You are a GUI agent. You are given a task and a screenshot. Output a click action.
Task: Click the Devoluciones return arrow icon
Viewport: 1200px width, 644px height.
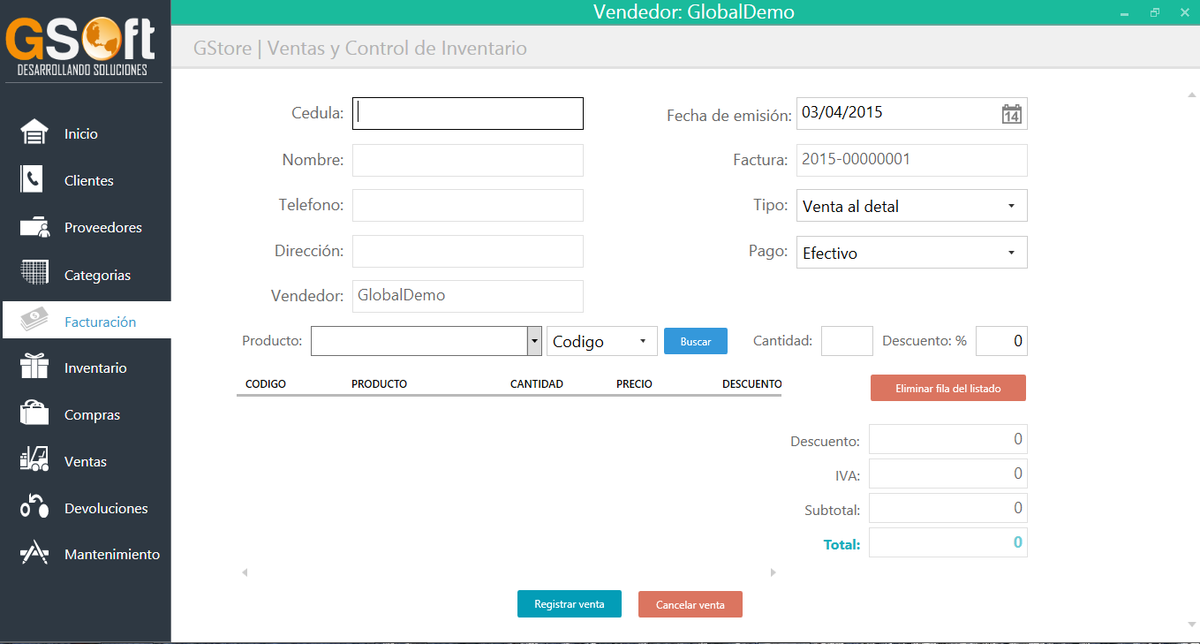click(35, 507)
